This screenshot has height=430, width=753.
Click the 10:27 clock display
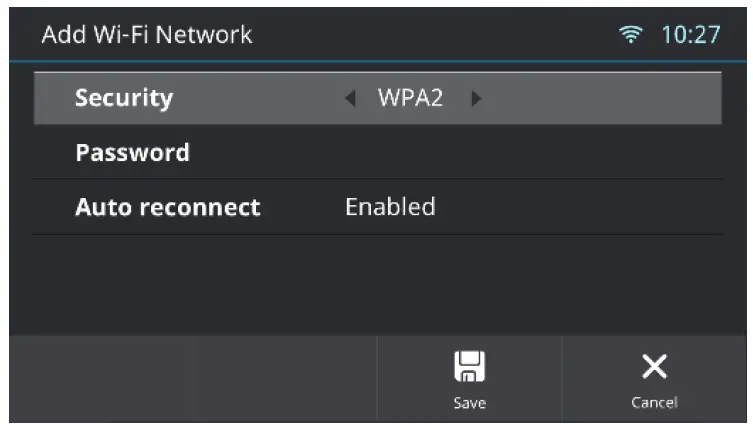click(690, 35)
